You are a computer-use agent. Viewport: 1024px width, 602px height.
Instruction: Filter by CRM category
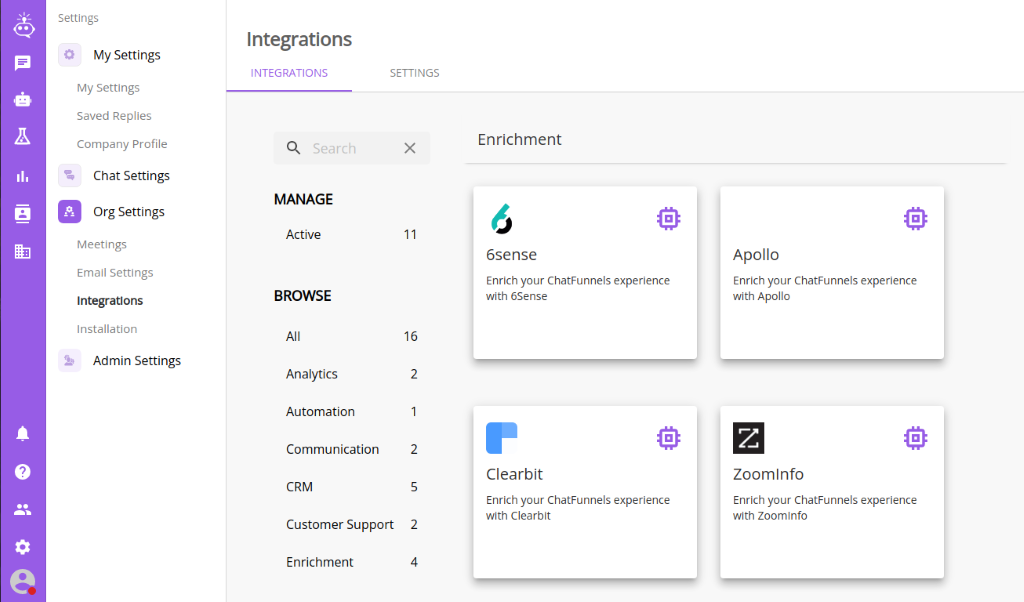coord(351,486)
